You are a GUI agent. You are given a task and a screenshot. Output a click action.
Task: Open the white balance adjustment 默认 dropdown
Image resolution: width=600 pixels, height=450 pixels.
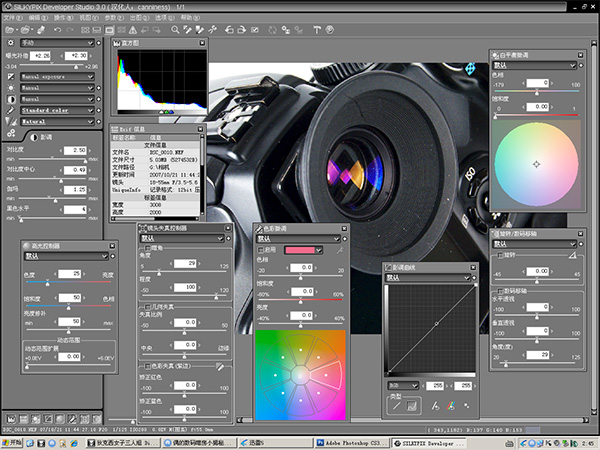[x=534, y=65]
